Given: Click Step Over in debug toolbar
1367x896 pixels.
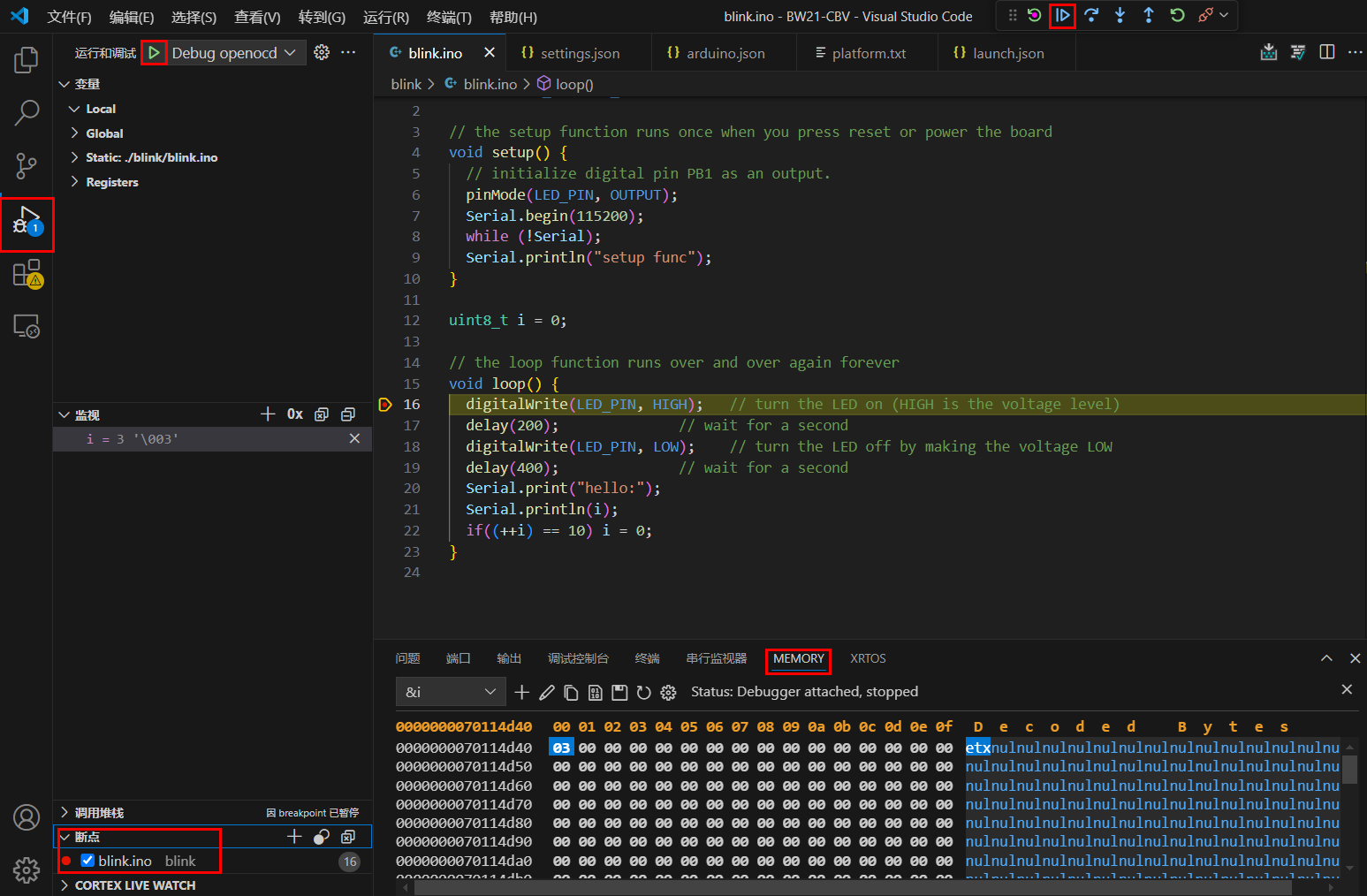Looking at the screenshot, I should coord(1091,15).
